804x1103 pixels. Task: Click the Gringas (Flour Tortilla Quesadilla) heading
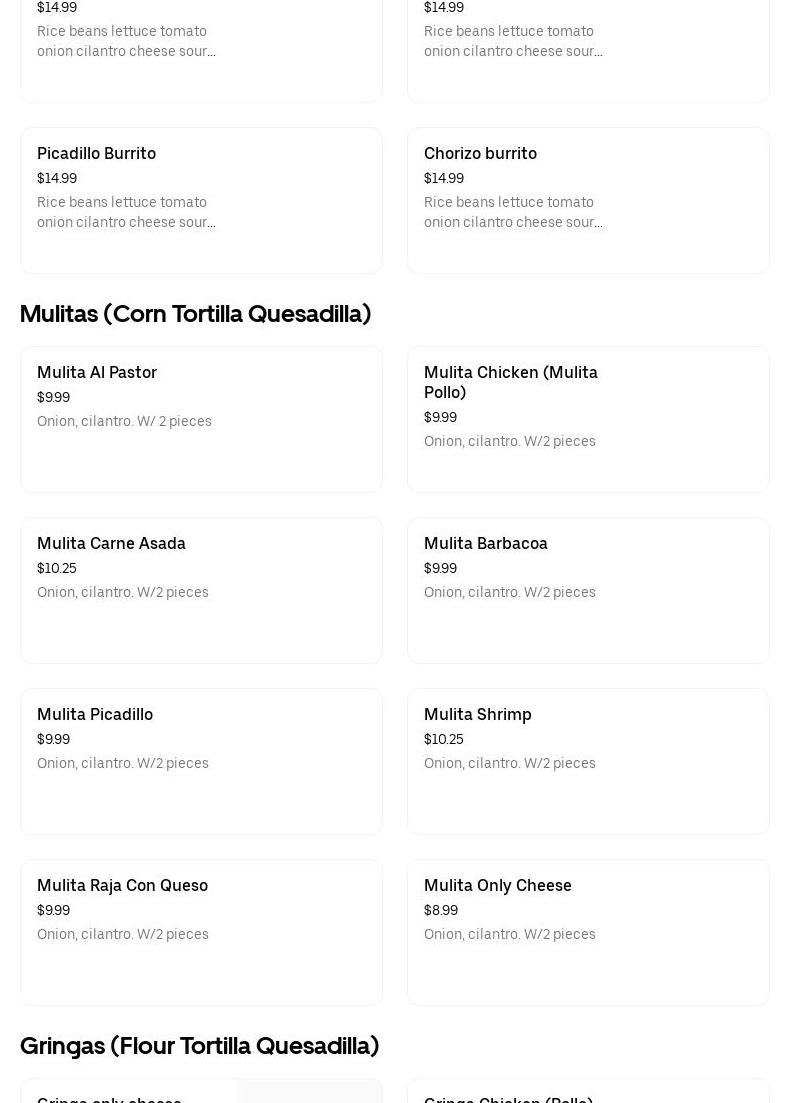[x=199, y=1046]
